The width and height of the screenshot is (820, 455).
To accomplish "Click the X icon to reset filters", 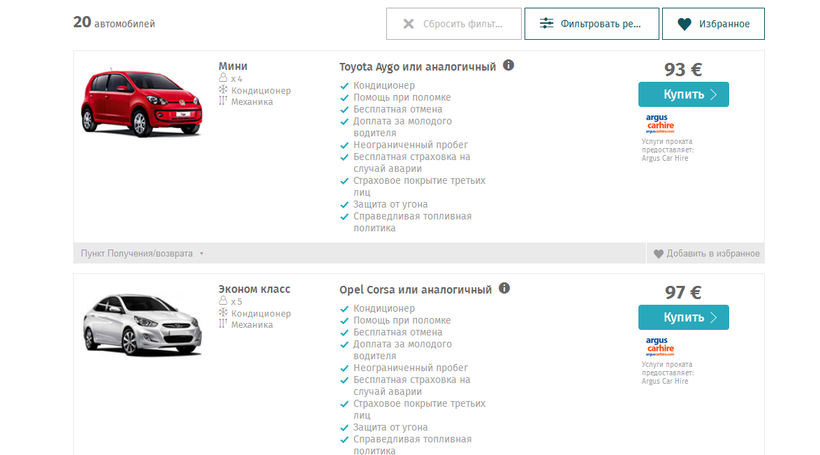I will point(408,24).
